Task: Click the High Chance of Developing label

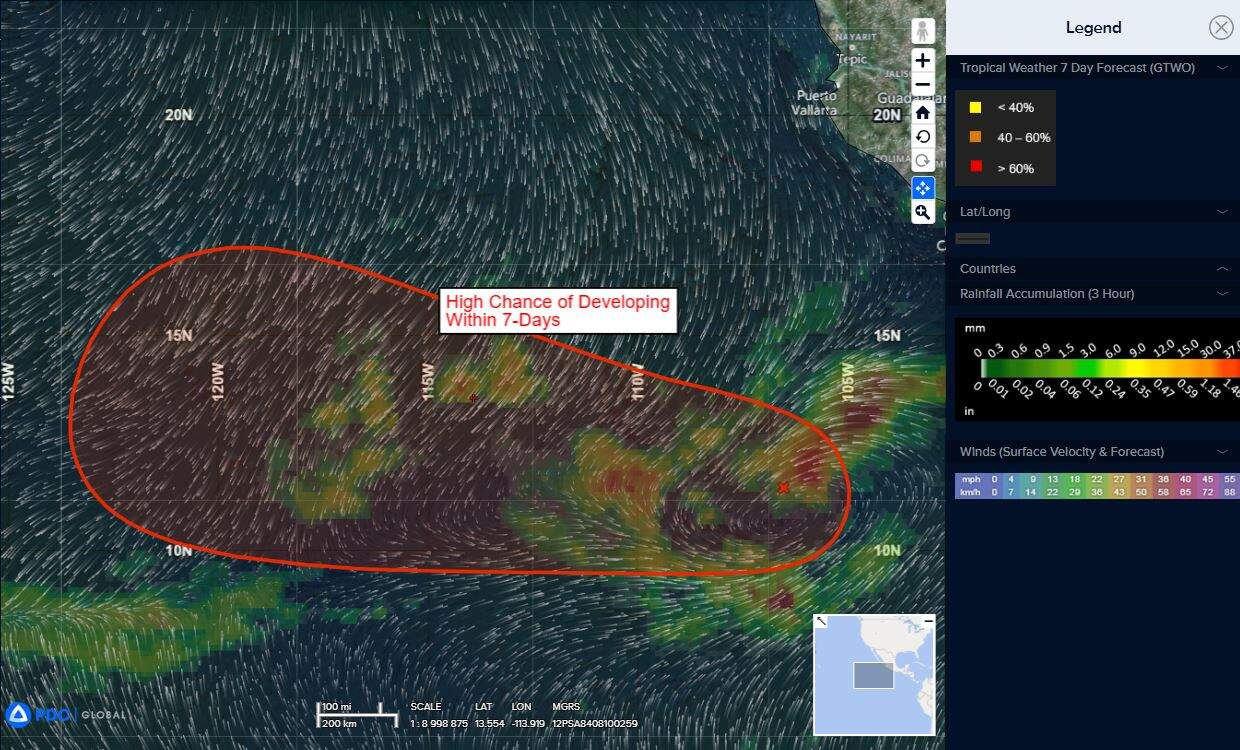Action: (558, 311)
